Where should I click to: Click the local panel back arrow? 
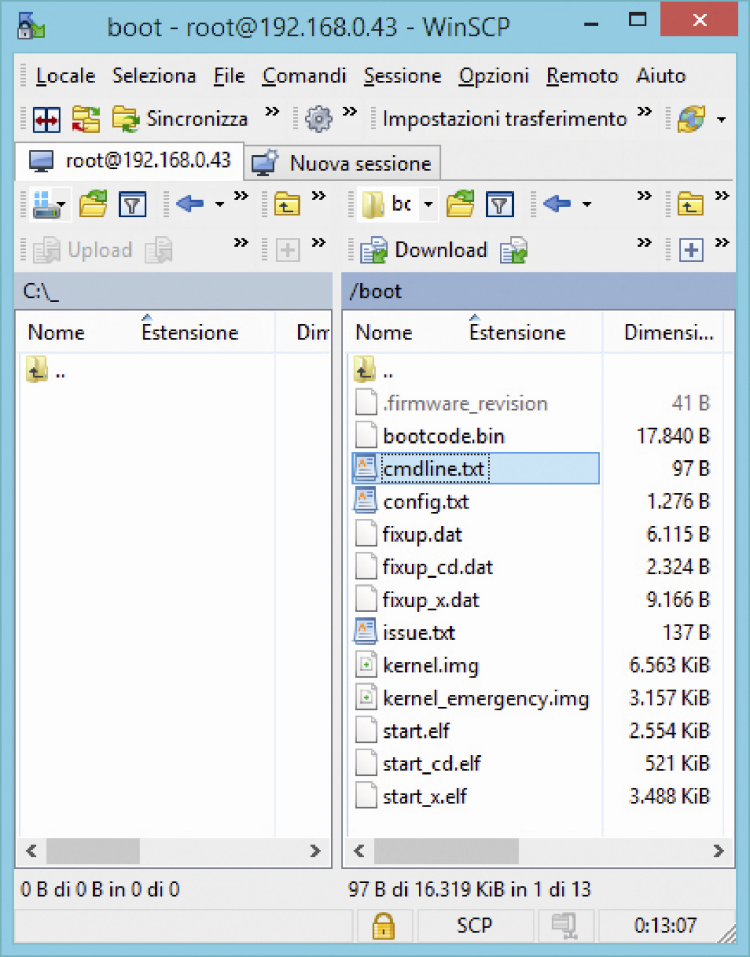[190, 203]
